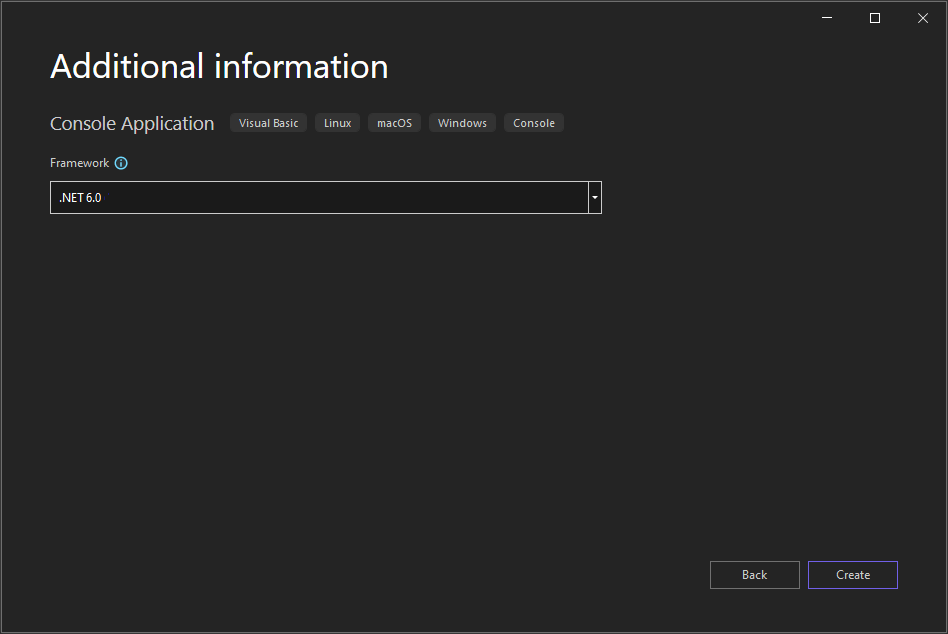Click the Additional information title
Image resolution: width=948 pixels, height=634 pixels.
pos(218,66)
